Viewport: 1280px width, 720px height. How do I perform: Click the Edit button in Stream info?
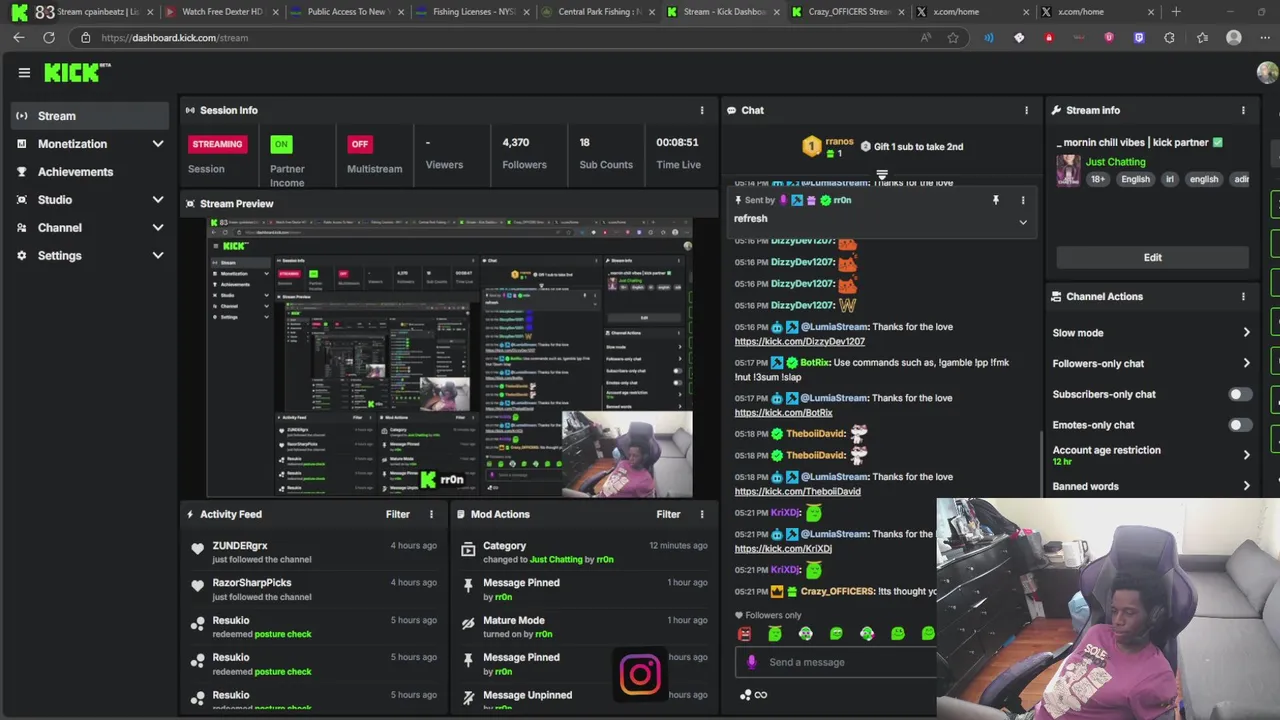coord(1153,257)
